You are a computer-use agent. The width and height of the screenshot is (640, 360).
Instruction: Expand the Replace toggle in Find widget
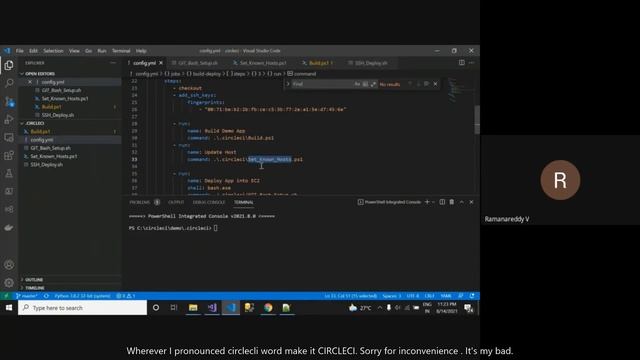pos(288,84)
